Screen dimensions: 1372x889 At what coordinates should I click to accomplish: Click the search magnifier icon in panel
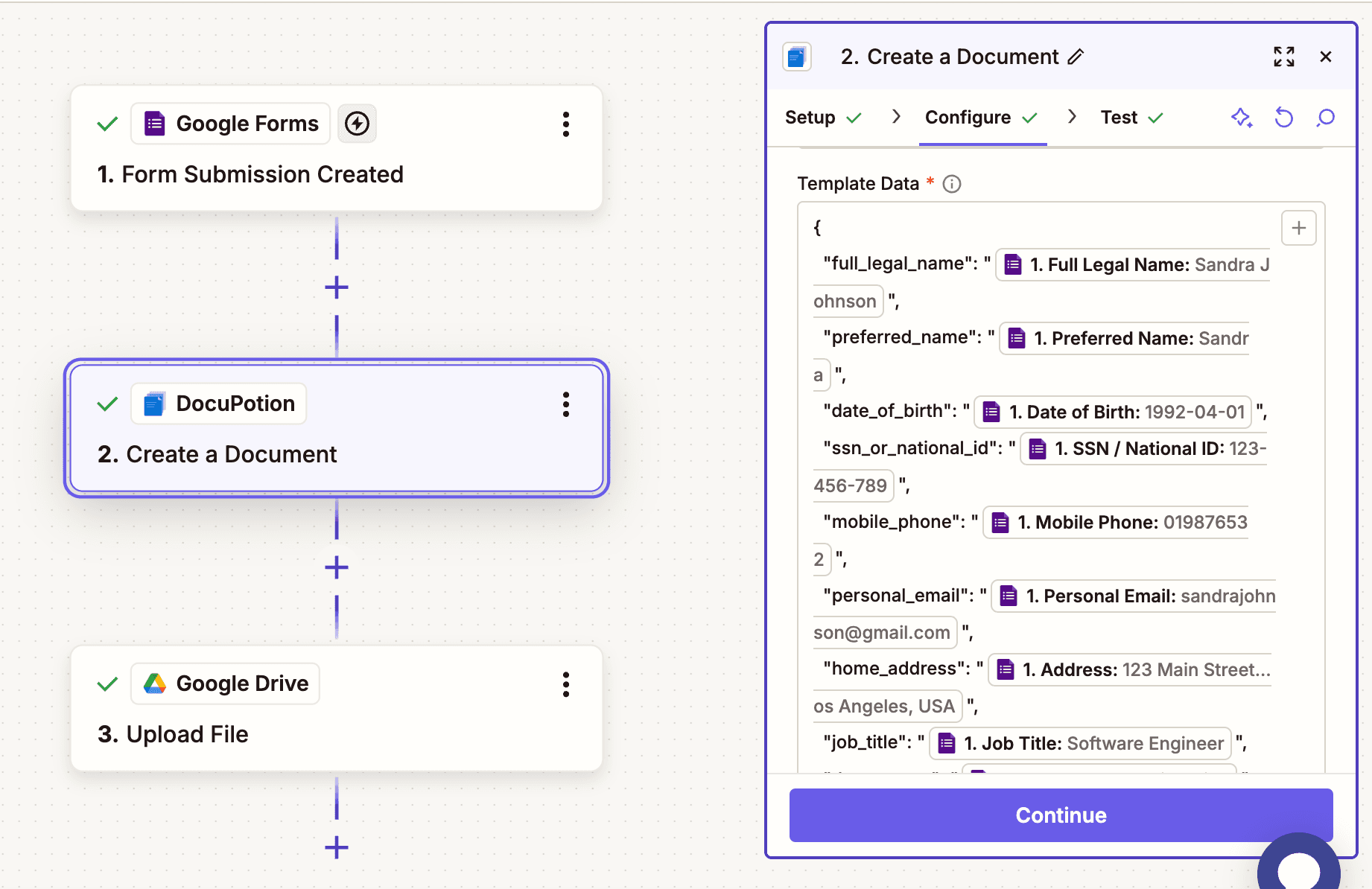tap(1326, 118)
